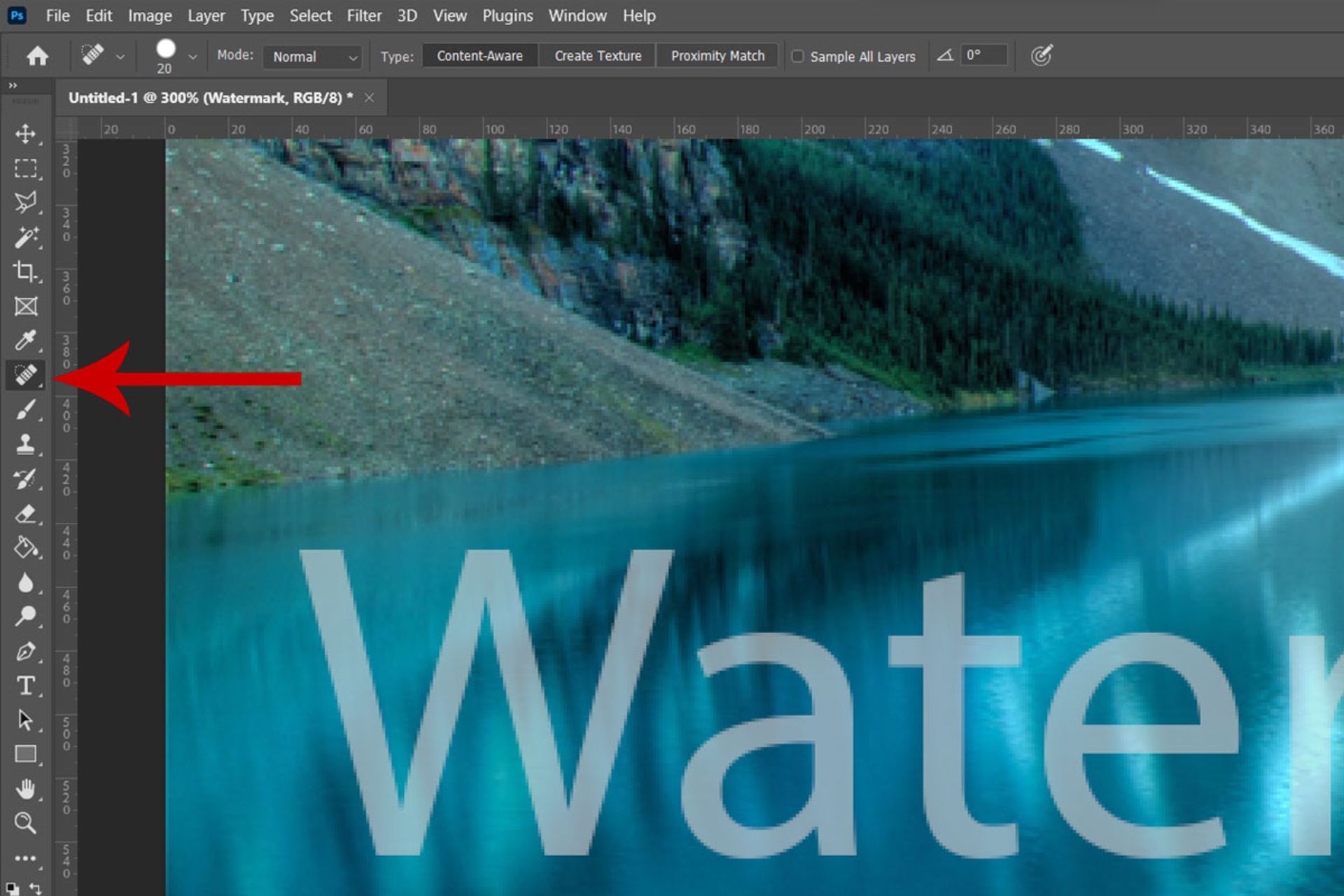1344x896 pixels.
Task: Expand the brush size preset picker
Action: click(192, 57)
